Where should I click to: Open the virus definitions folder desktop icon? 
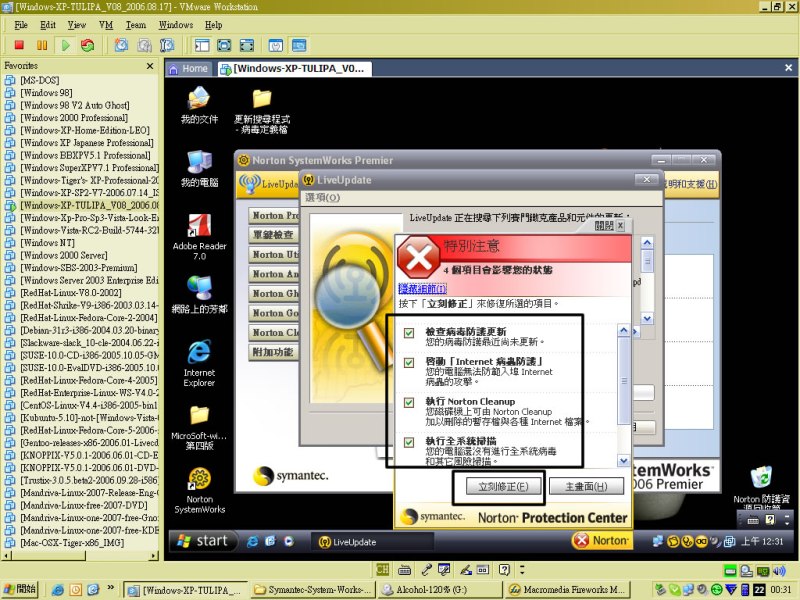(262, 111)
